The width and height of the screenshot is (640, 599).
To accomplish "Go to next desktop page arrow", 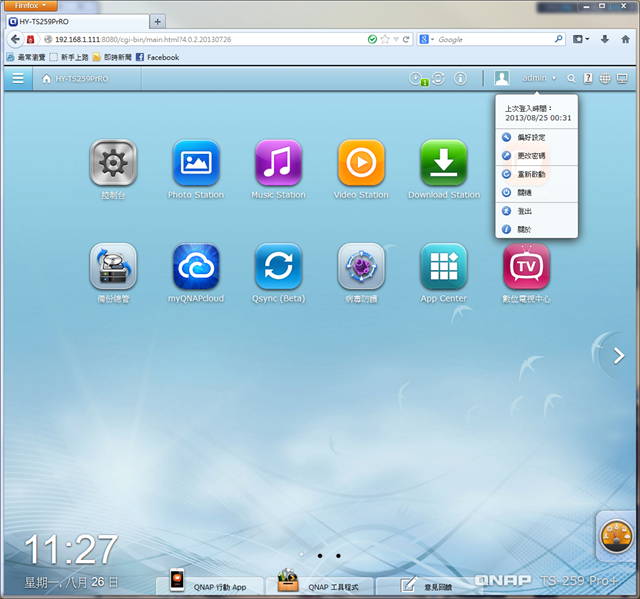I will (619, 356).
